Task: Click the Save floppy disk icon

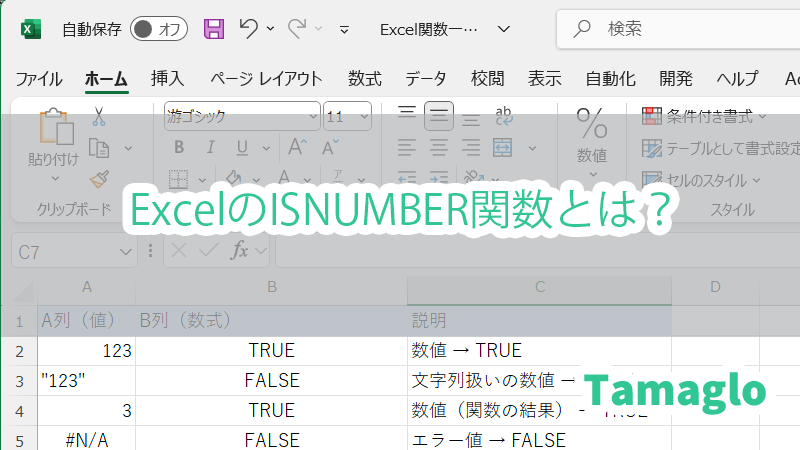Action: point(214,29)
